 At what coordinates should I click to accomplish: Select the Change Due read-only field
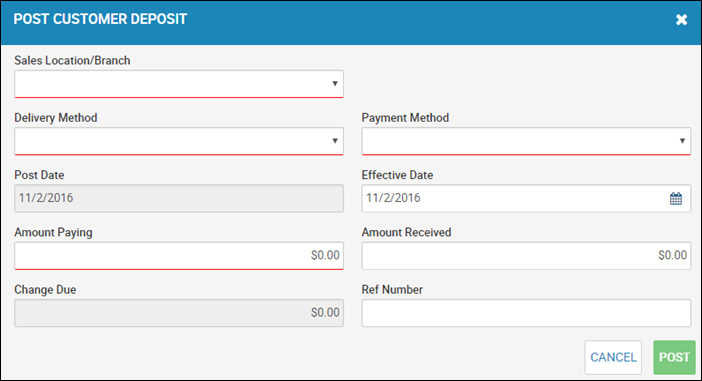(179, 313)
